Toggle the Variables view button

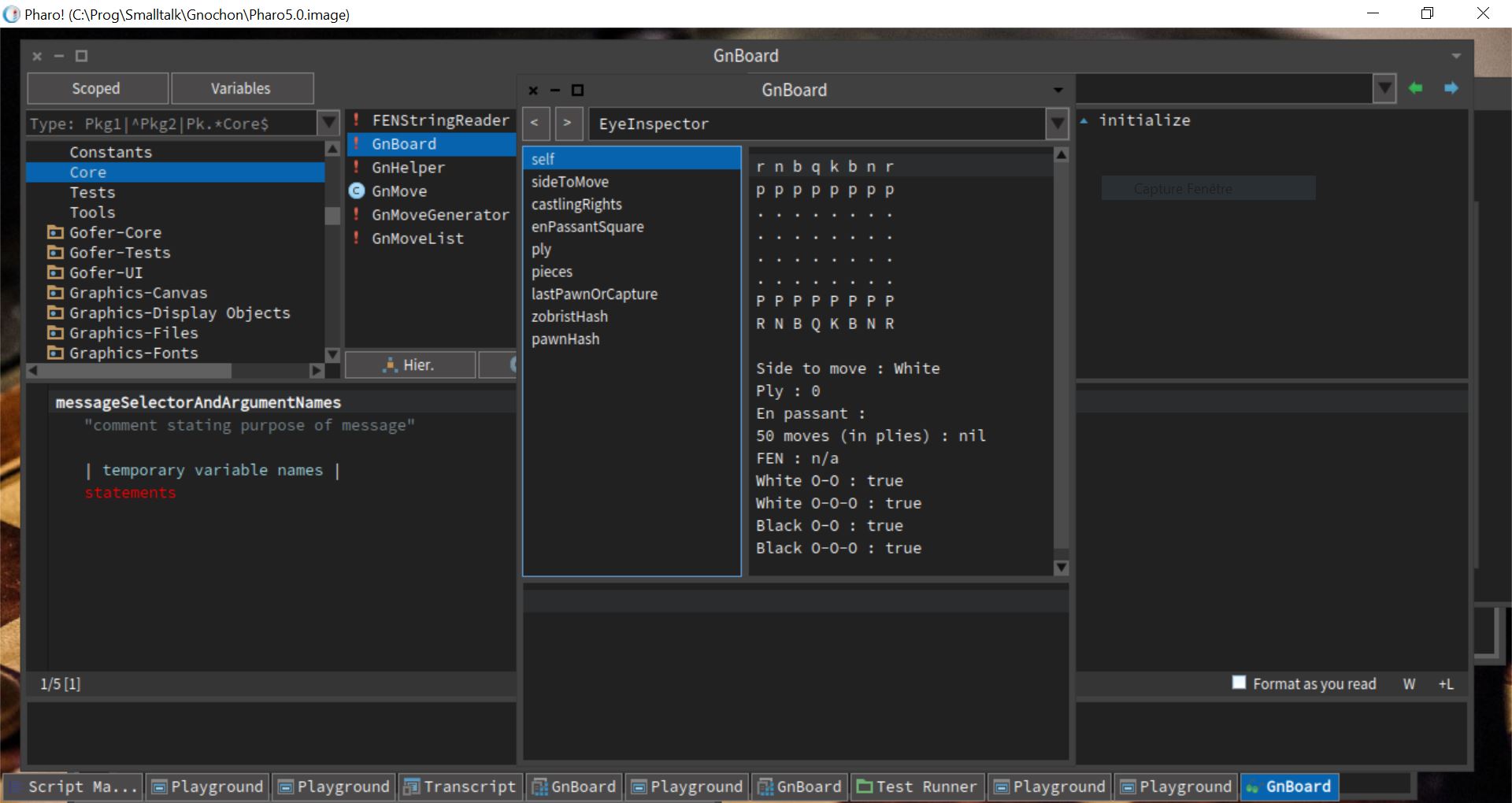pyautogui.click(x=242, y=88)
